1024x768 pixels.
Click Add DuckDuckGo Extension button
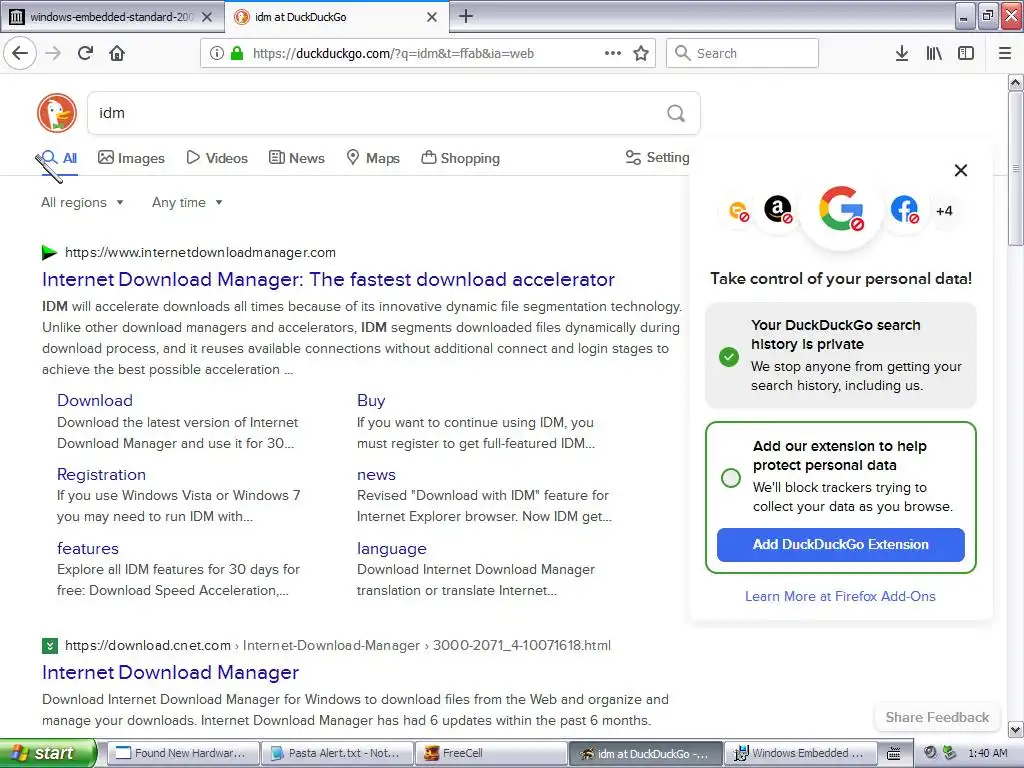840,545
